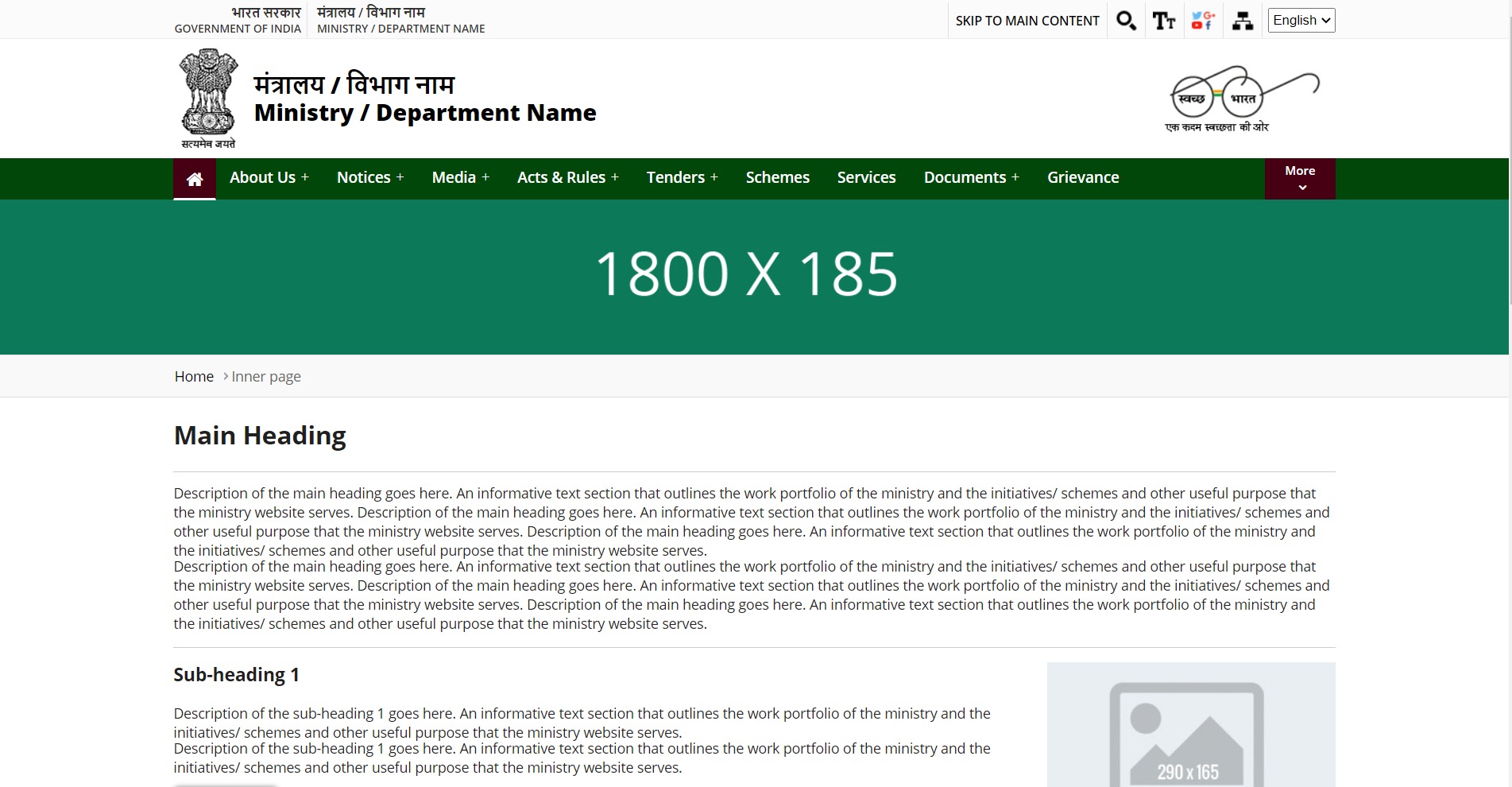The height and width of the screenshot is (787, 1512).
Task: Expand the Media navigation menu
Action: 460,178
